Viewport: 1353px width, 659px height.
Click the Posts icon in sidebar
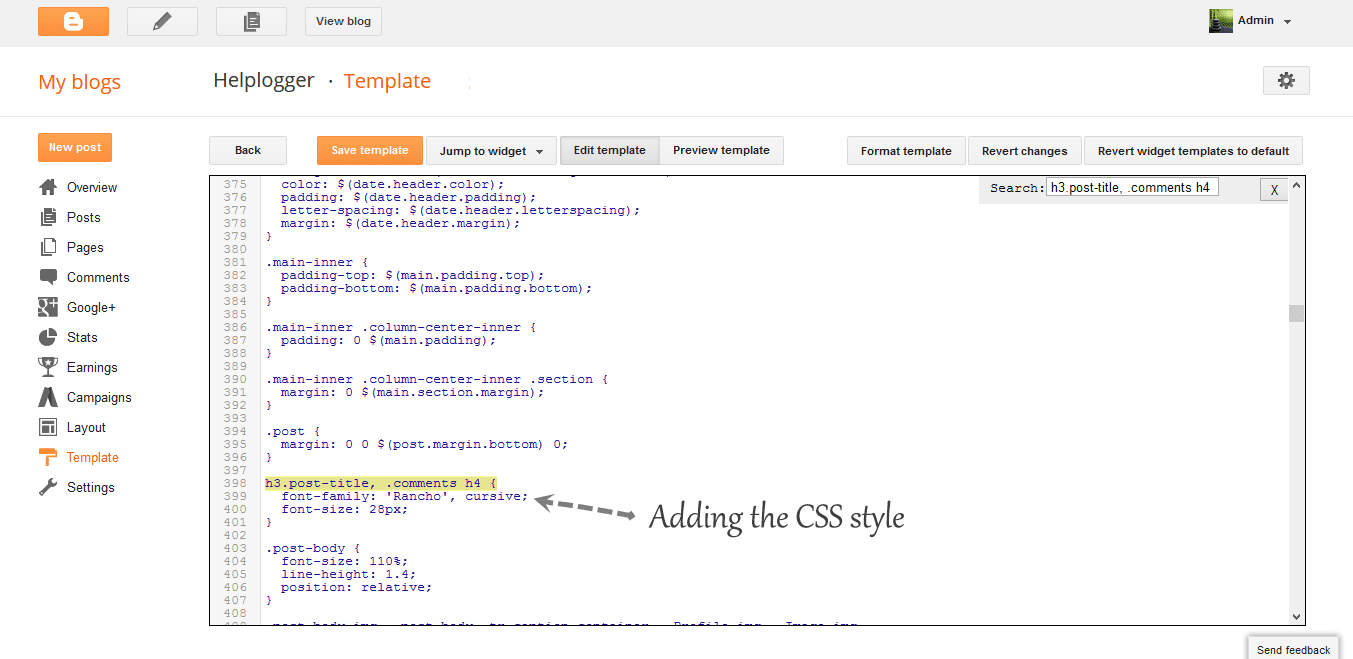(48, 217)
